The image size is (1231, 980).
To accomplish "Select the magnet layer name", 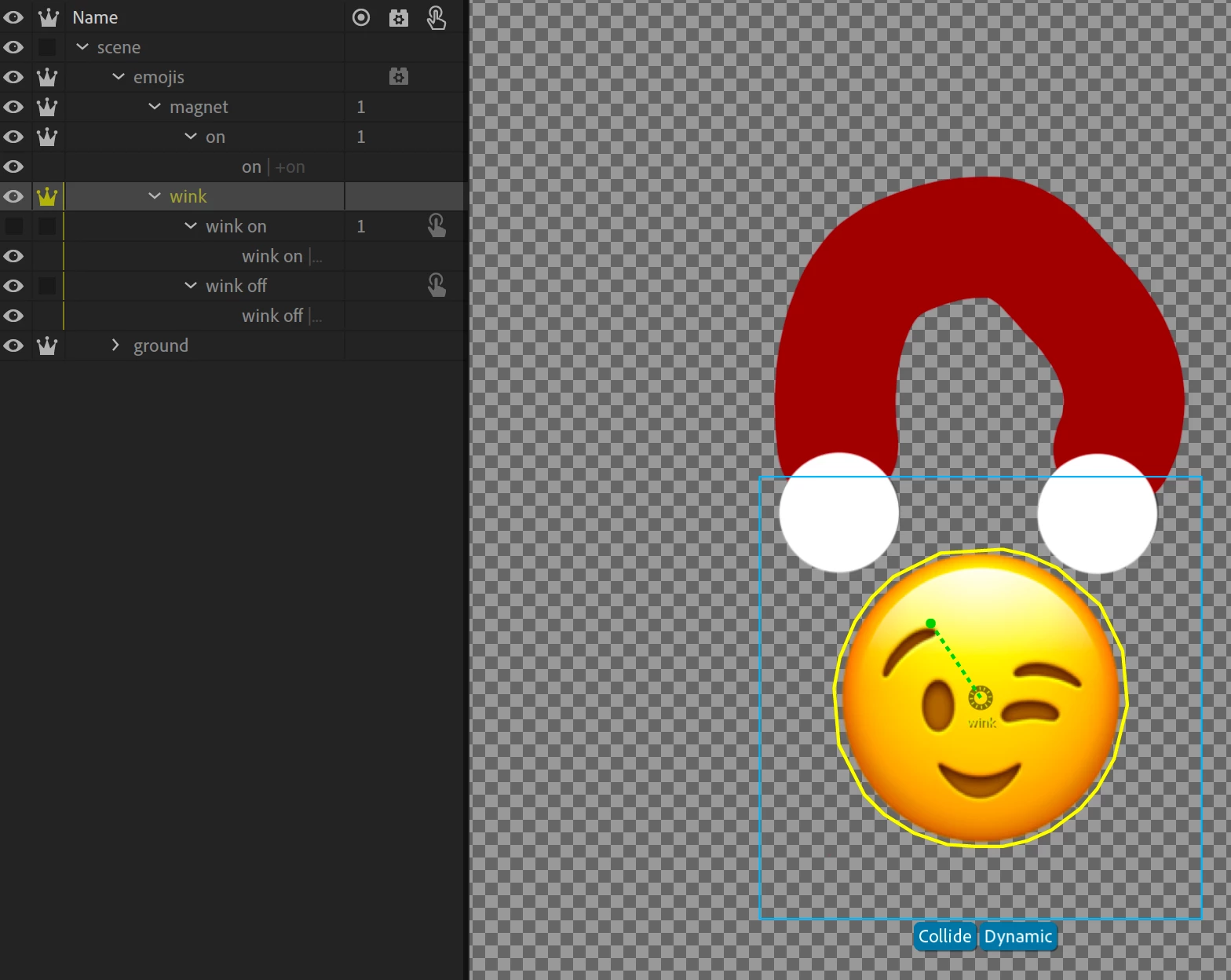I will coord(199,107).
